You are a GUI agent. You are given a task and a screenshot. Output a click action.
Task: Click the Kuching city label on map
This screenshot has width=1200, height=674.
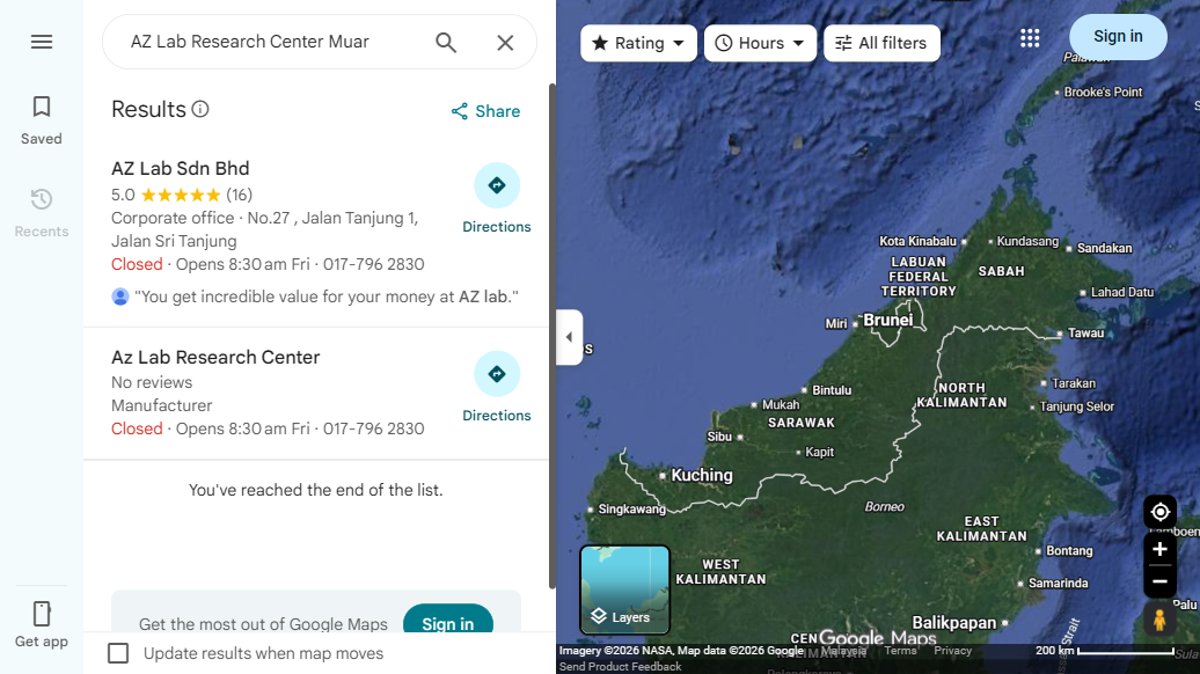click(x=702, y=475)
